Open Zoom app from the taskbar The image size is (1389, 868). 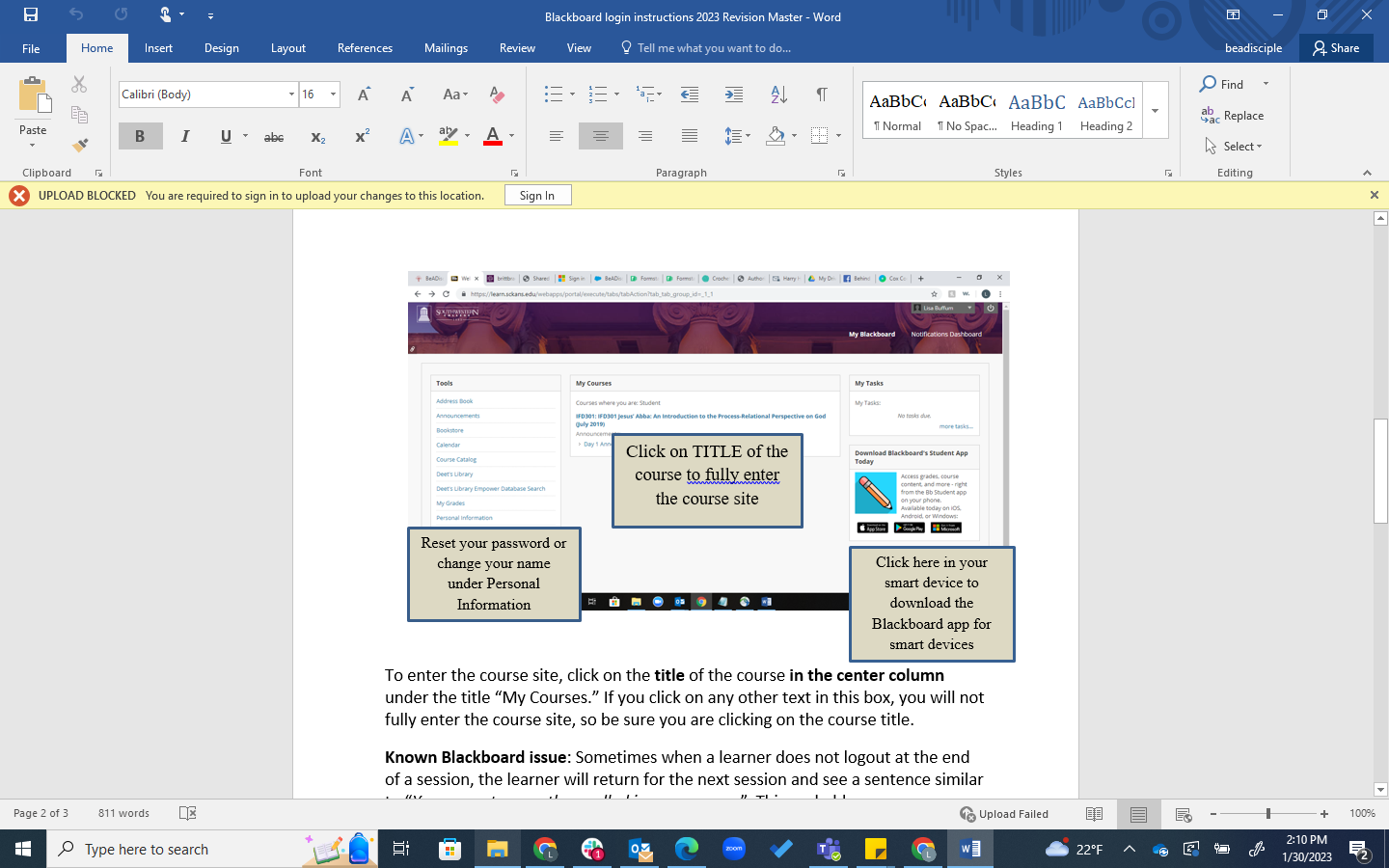[734, 850]
